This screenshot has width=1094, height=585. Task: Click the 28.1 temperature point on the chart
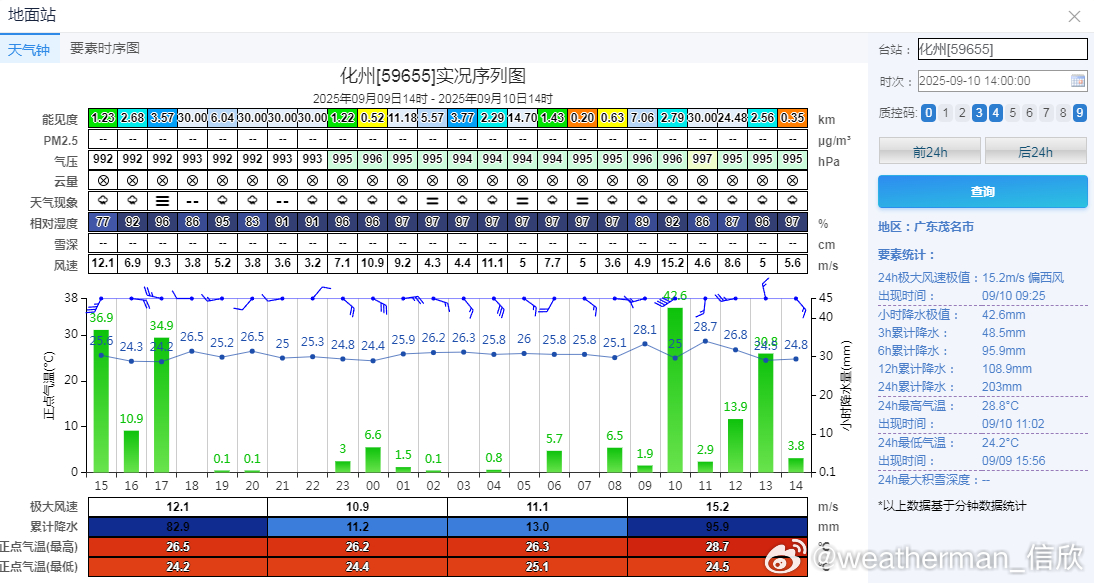pyautogui.click(x=645, y=343)
